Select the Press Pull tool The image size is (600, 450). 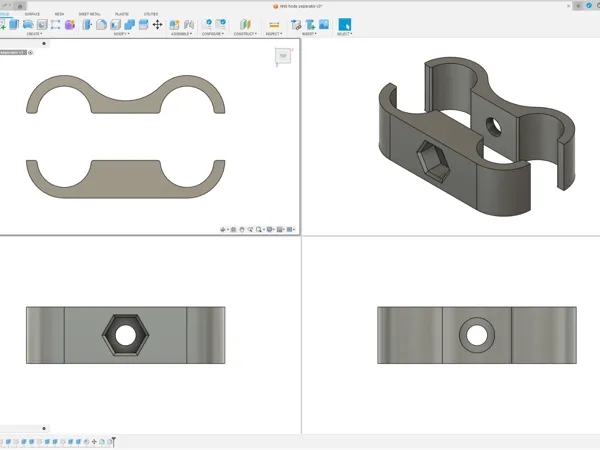pyautogui.click(x=87, y=24)
